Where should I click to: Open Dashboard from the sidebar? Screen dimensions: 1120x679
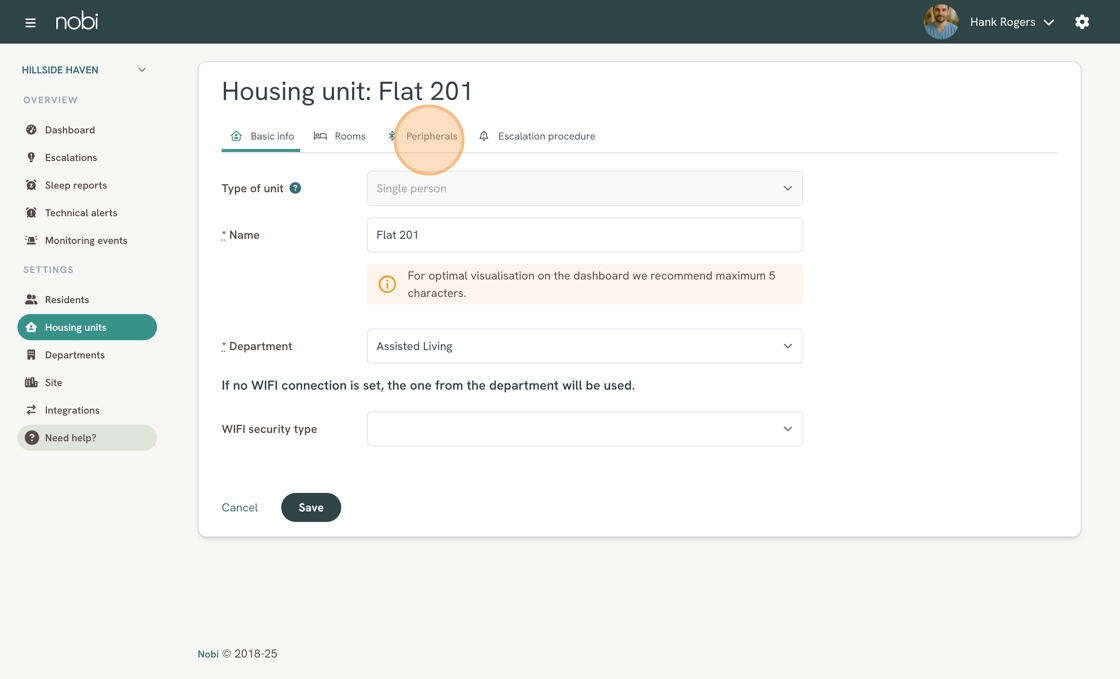click(69, 130)
